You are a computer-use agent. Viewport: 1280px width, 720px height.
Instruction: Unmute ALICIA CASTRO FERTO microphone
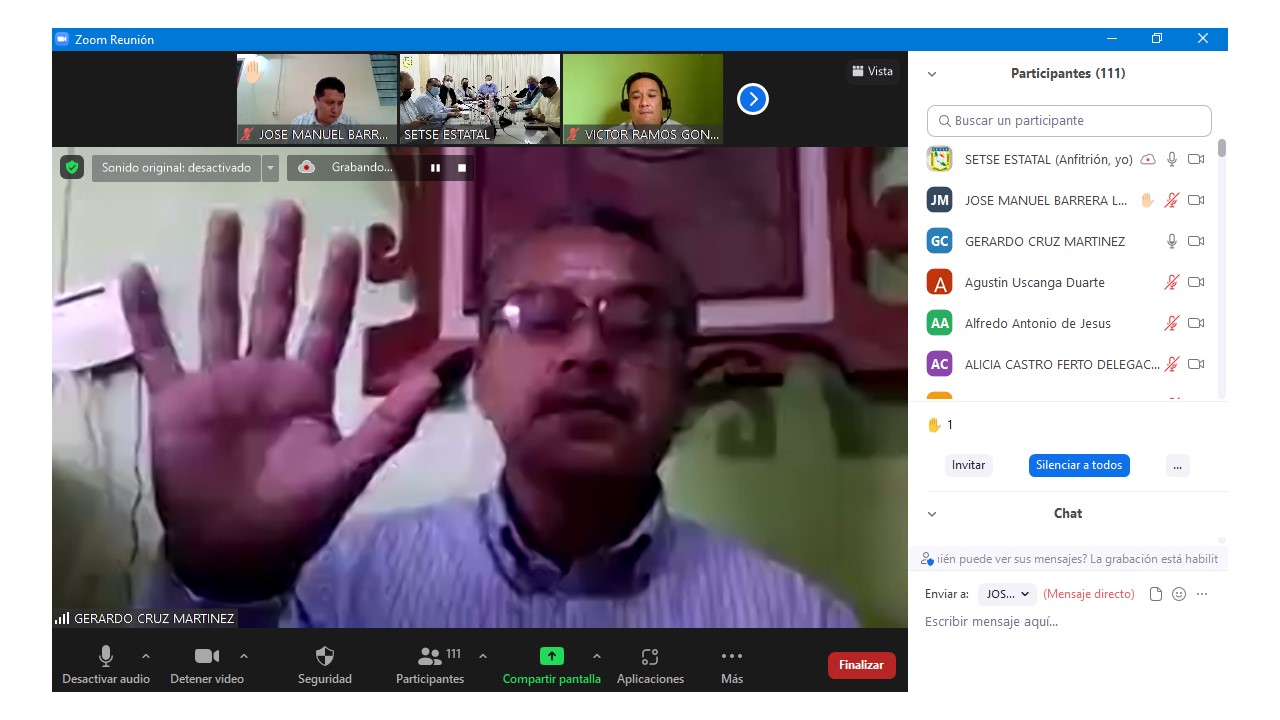(x=1172, y=364)
